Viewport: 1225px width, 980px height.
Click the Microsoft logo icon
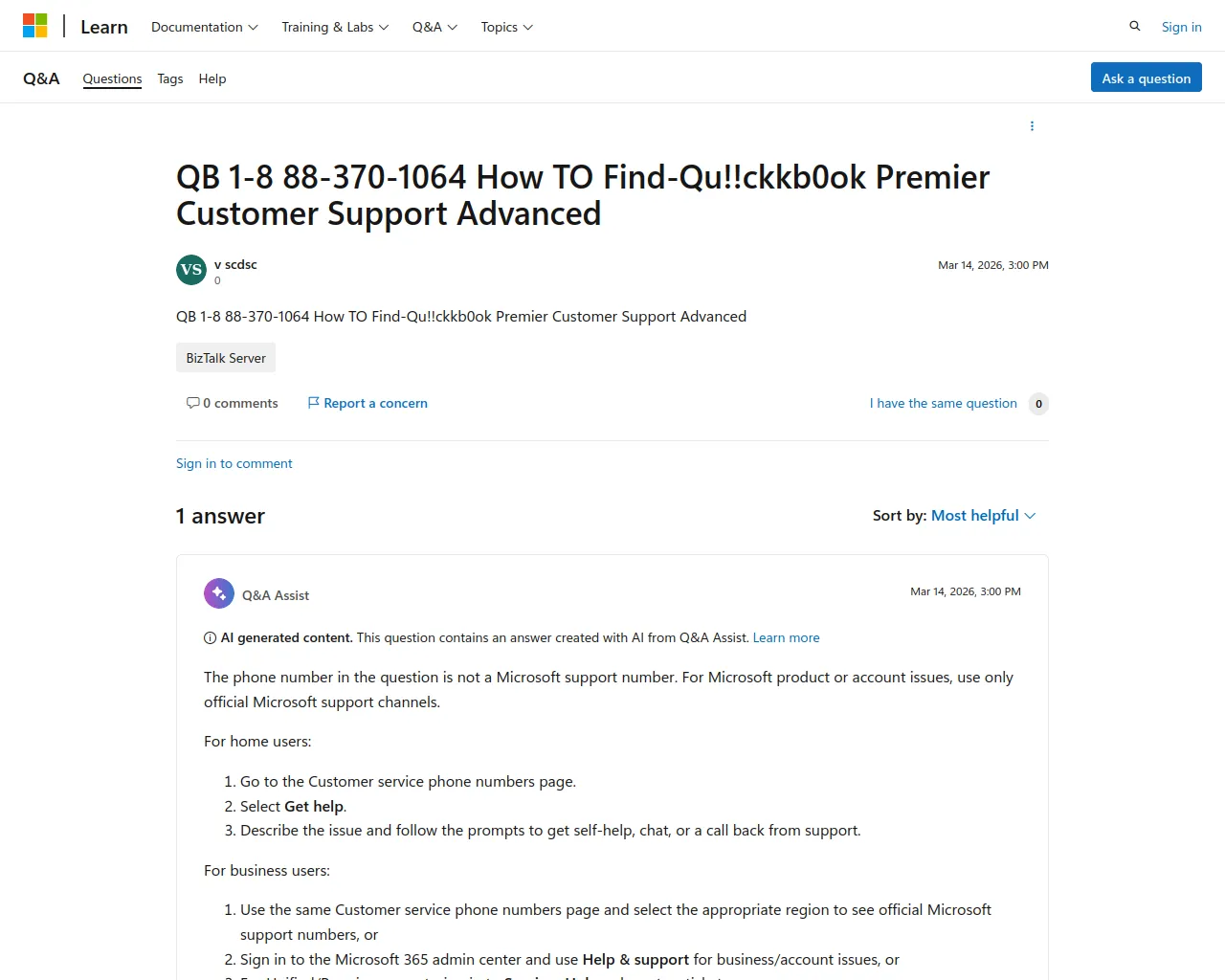pos(35,26)
